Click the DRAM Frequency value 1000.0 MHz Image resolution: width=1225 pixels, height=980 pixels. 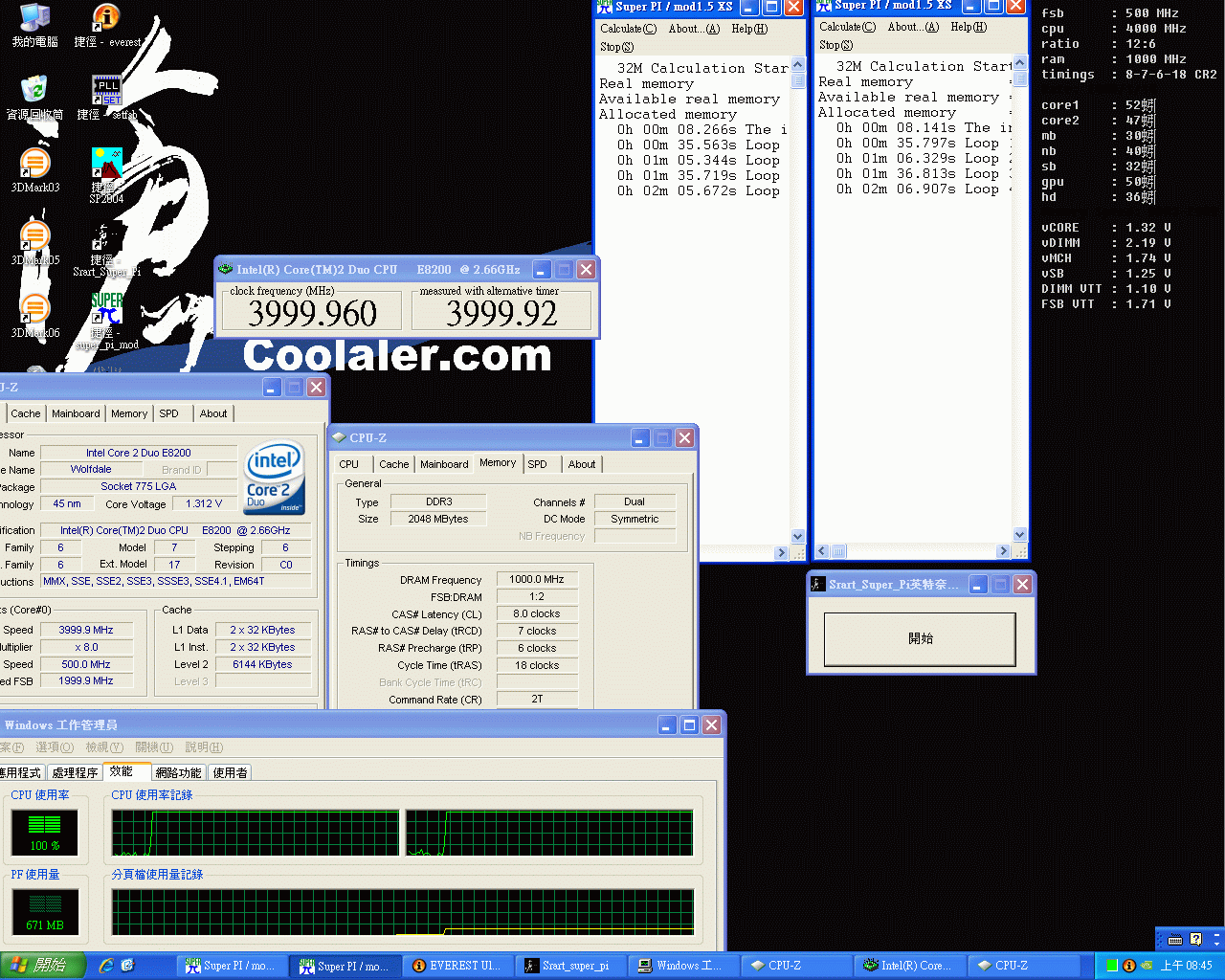tap(536, 579)
